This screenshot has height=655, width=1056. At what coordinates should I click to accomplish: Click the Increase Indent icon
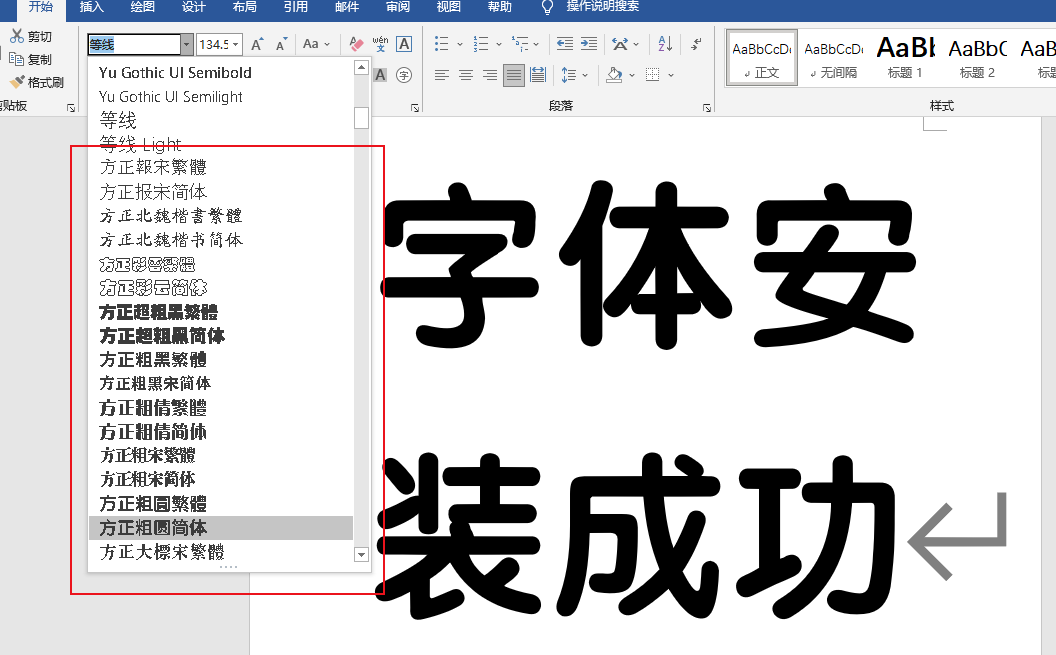point(589,44)
